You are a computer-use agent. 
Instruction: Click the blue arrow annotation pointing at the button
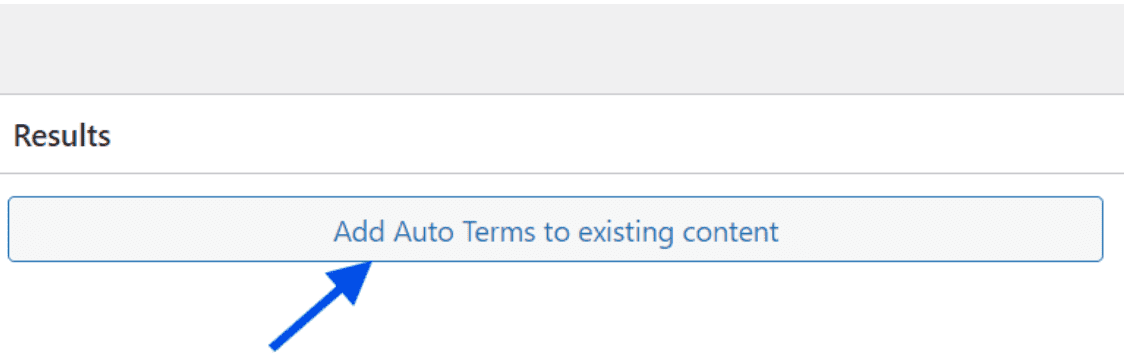click(x=320, y=306)
